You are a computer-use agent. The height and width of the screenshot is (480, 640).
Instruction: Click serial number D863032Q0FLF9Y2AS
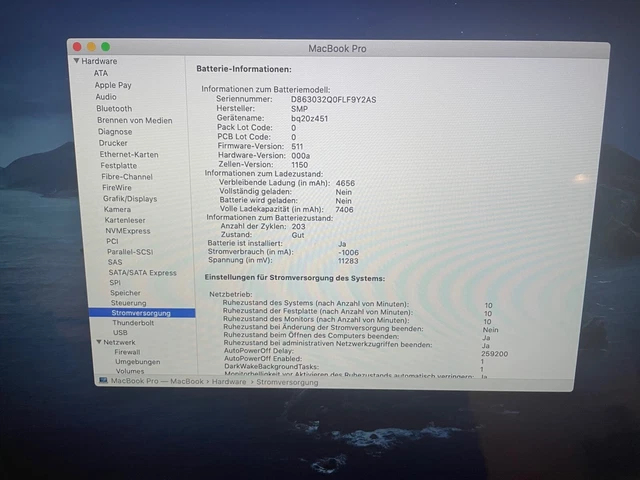[x=333, y=100]
